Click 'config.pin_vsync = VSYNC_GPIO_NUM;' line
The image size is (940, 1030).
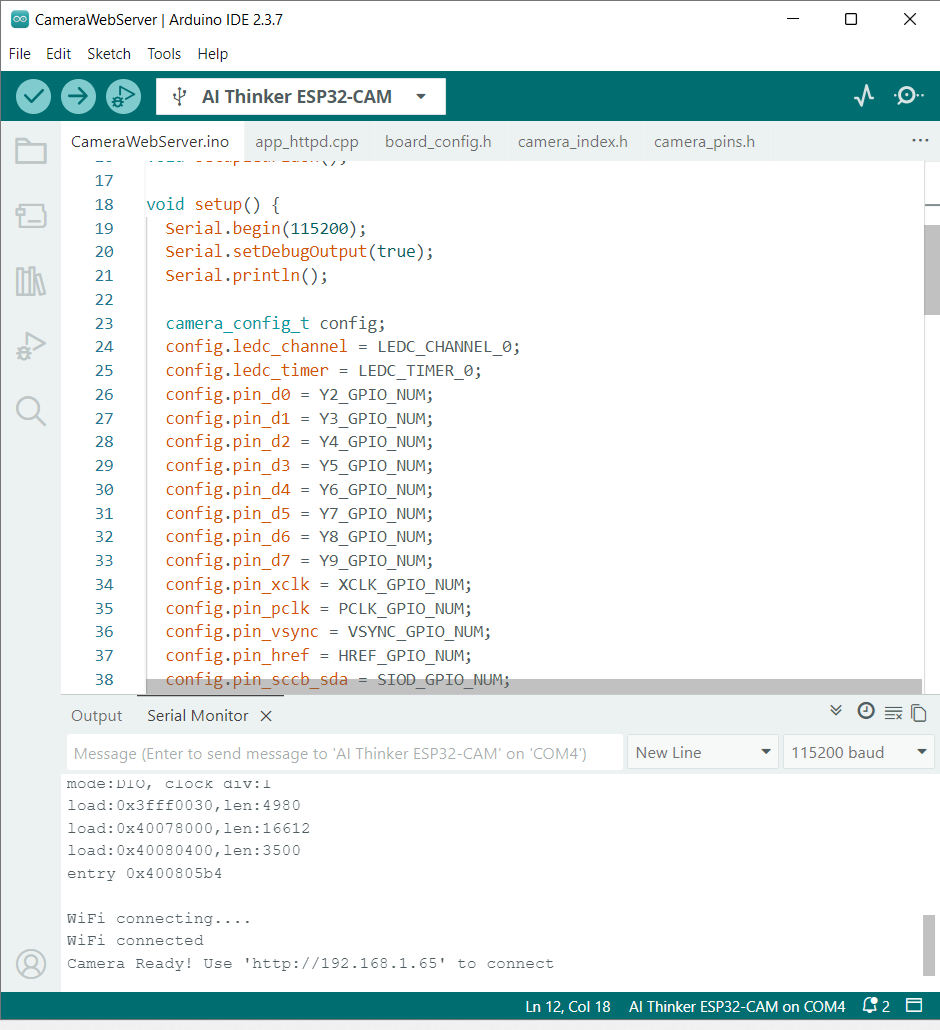[x=328, y=631]
